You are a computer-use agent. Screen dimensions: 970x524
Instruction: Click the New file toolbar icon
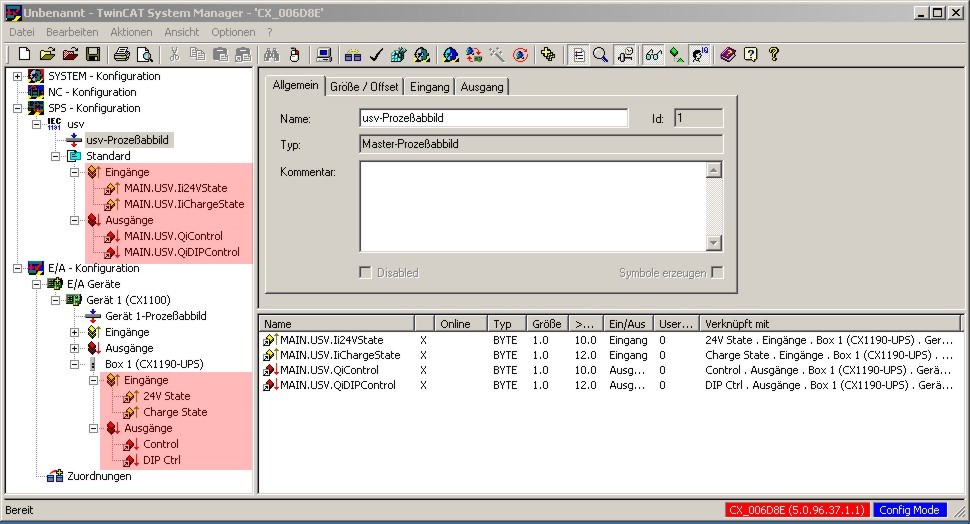pos(24,54)
